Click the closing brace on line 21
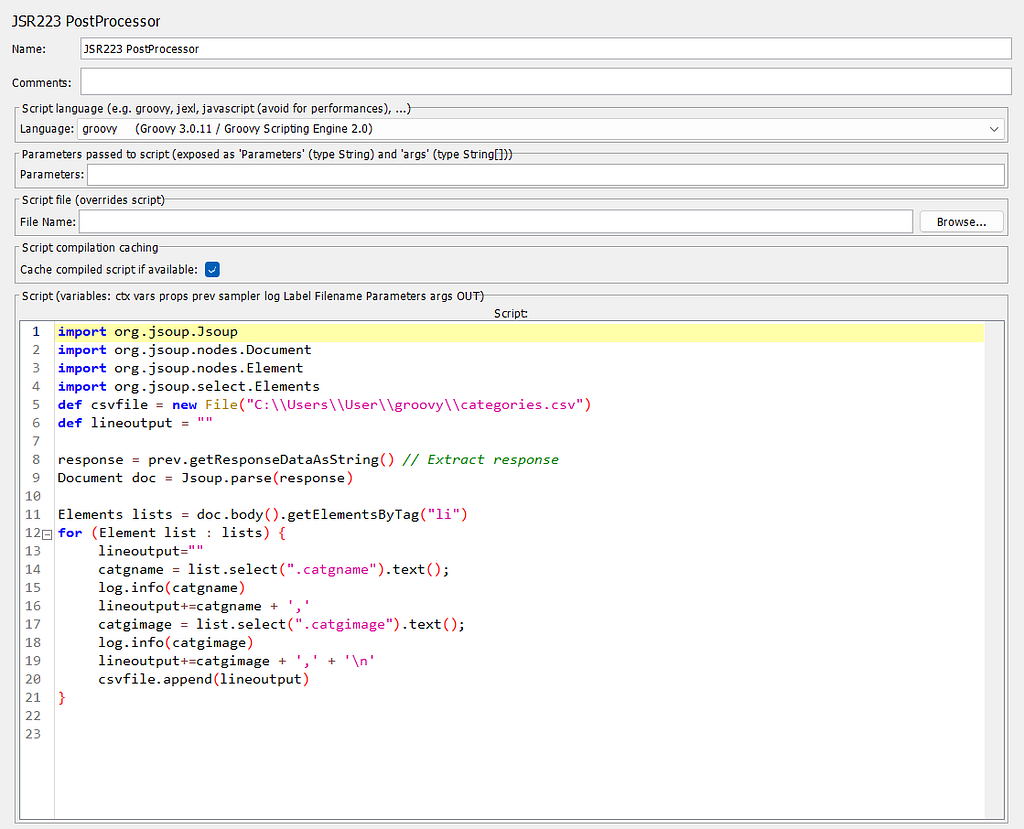This screenshot has width=1024, height=829. pyautogui.click(x=62, y=698)
